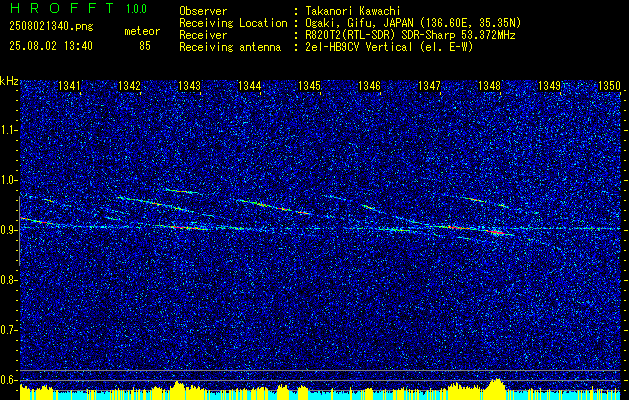629x400 pixels.
Task: Click the version number 1.0.0
Action: click(x=136, y=9)
